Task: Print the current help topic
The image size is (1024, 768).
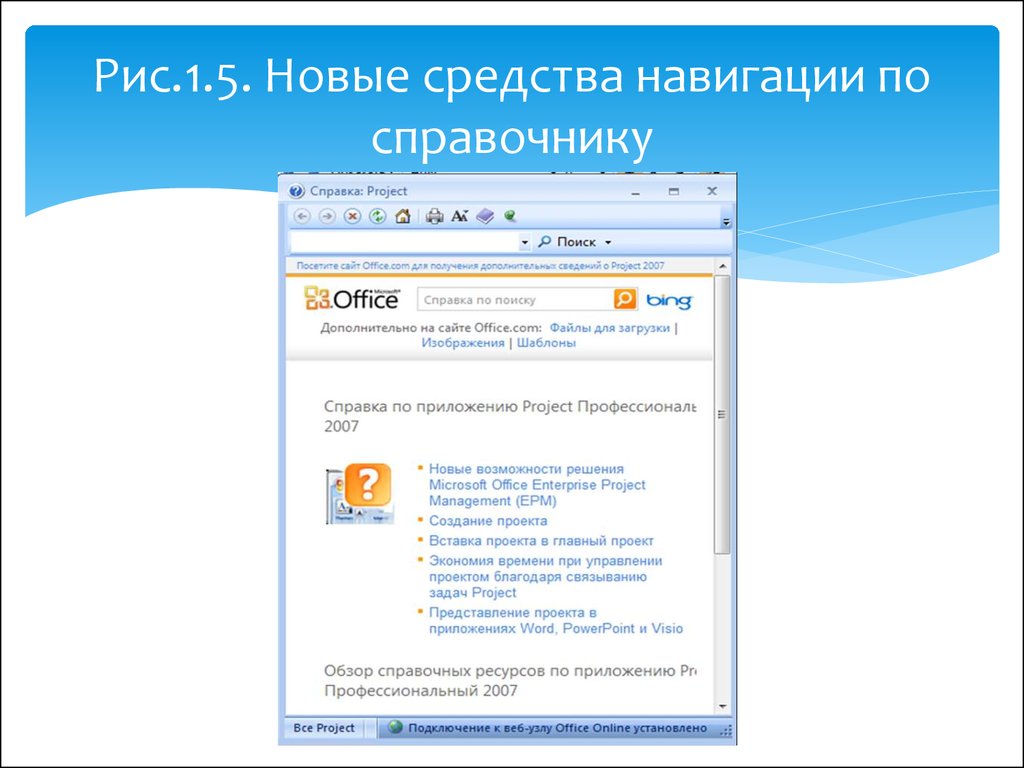Action: [x=434, y=216]
